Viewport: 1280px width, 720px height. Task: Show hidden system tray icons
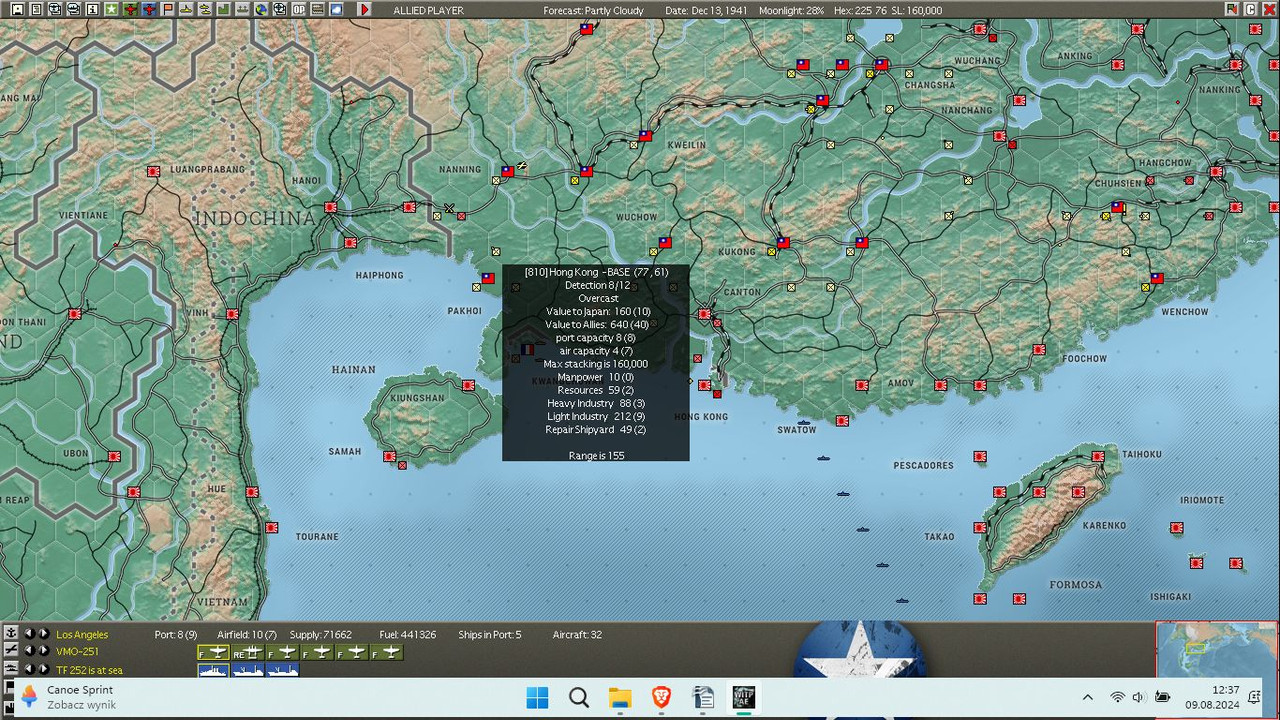[x=1087, y=697]
